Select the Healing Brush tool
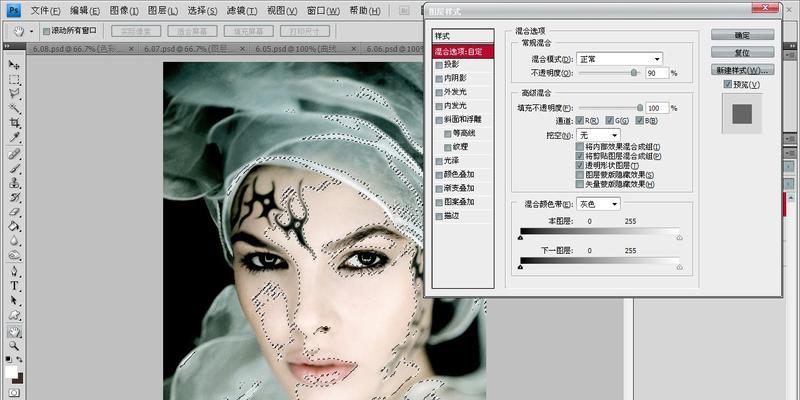This screenshot has width=800, height=400. (14, 154)
